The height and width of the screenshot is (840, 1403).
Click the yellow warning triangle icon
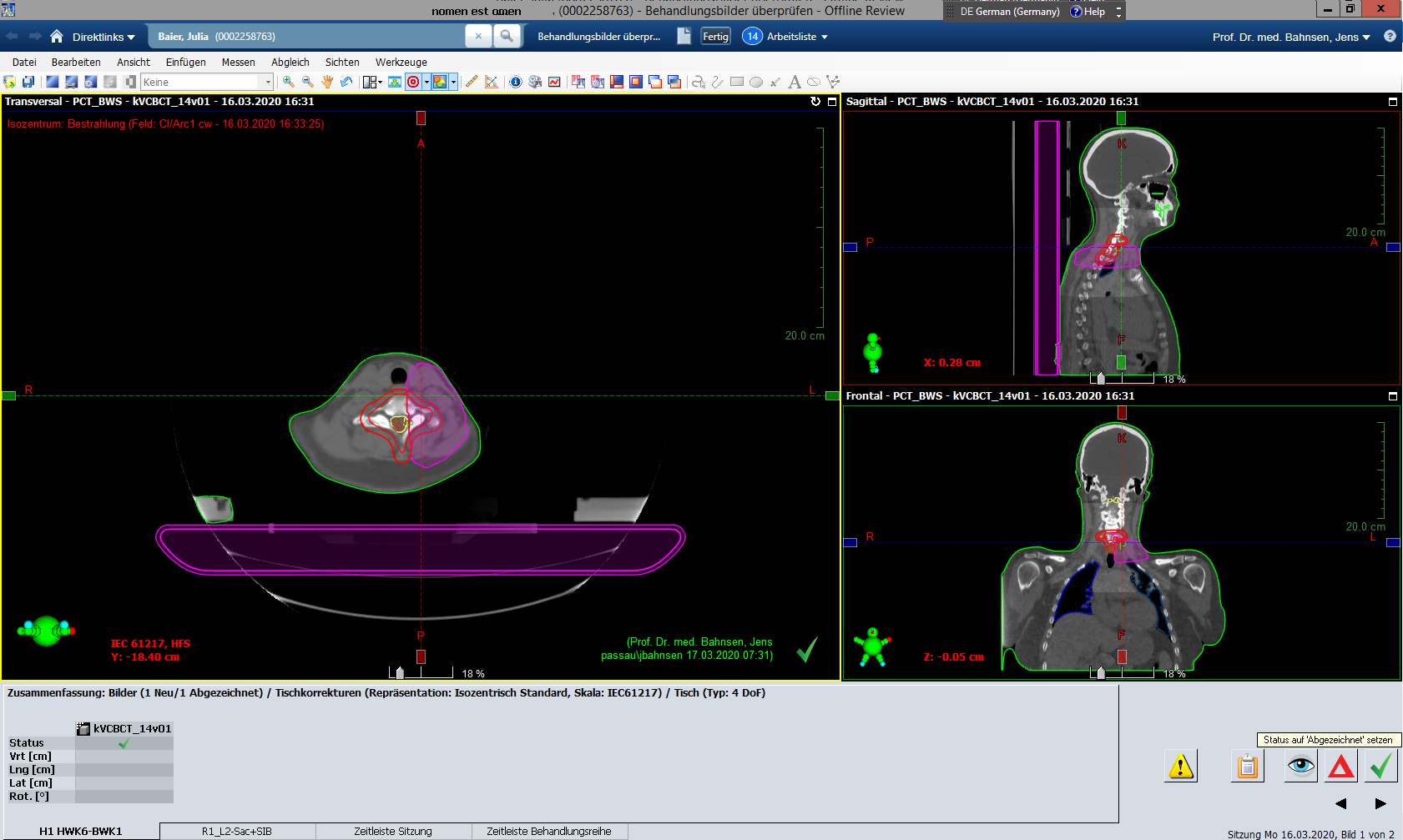tap(1181, 766)
